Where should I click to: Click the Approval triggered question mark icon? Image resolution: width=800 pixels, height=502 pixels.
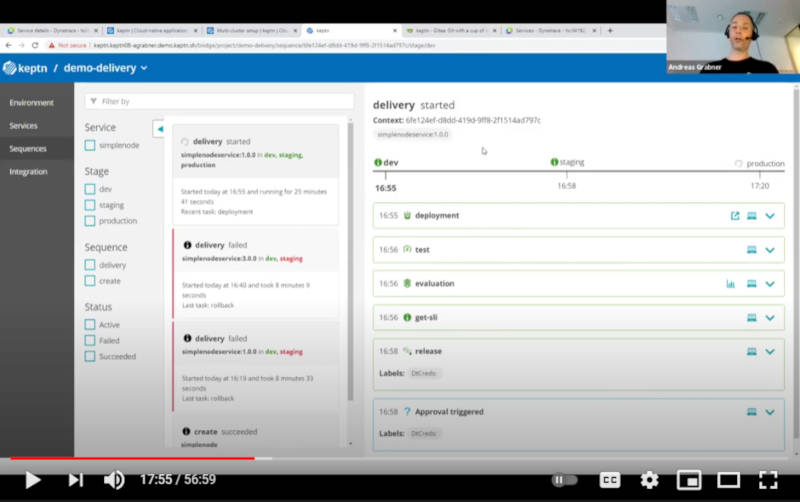(407, 411)
